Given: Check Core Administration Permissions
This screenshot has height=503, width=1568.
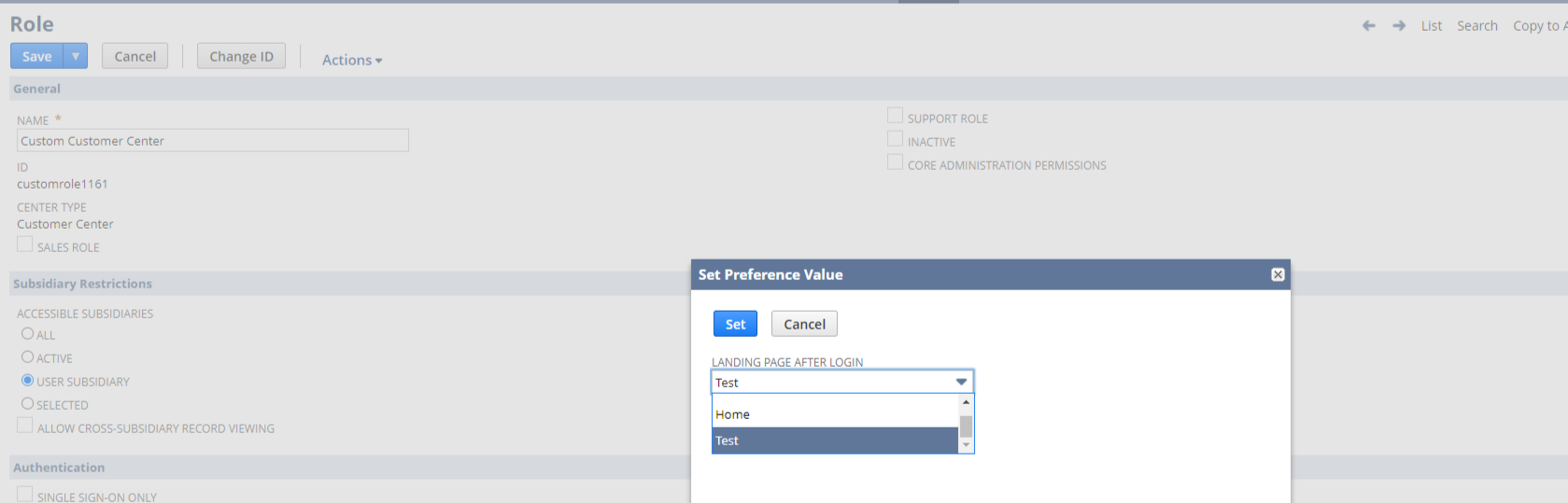Looking at the screenshot, I should (x=895, y=162).
